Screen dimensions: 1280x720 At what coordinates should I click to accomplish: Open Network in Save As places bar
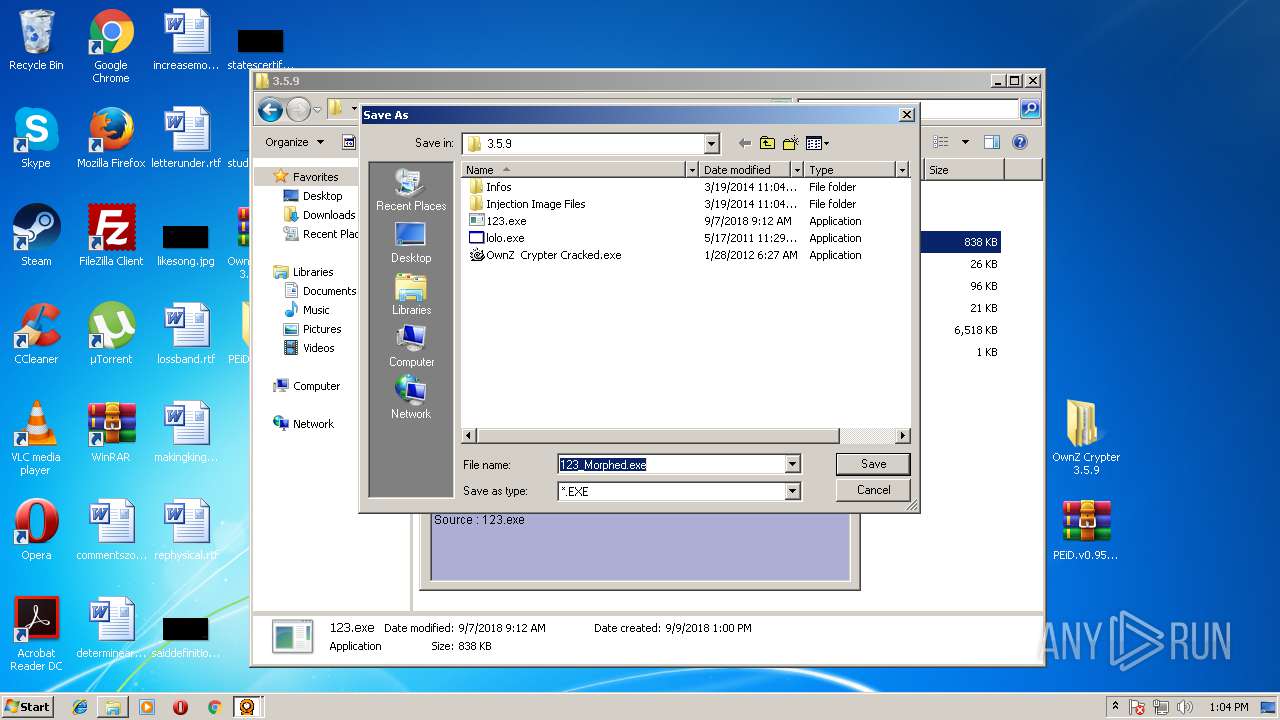(x=411, y=398)
